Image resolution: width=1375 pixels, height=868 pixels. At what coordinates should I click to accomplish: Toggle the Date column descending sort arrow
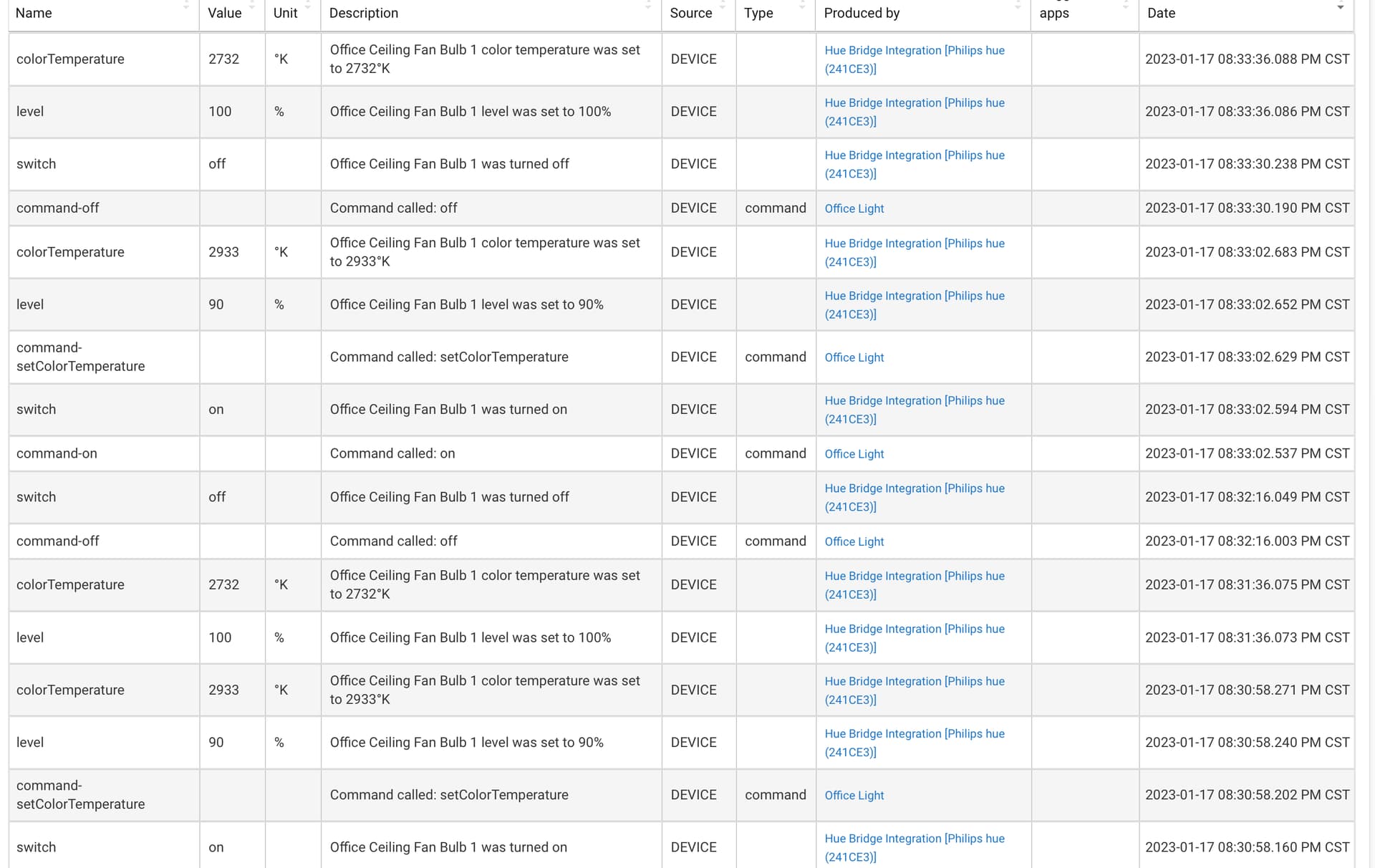click(x=1340, y=7)
